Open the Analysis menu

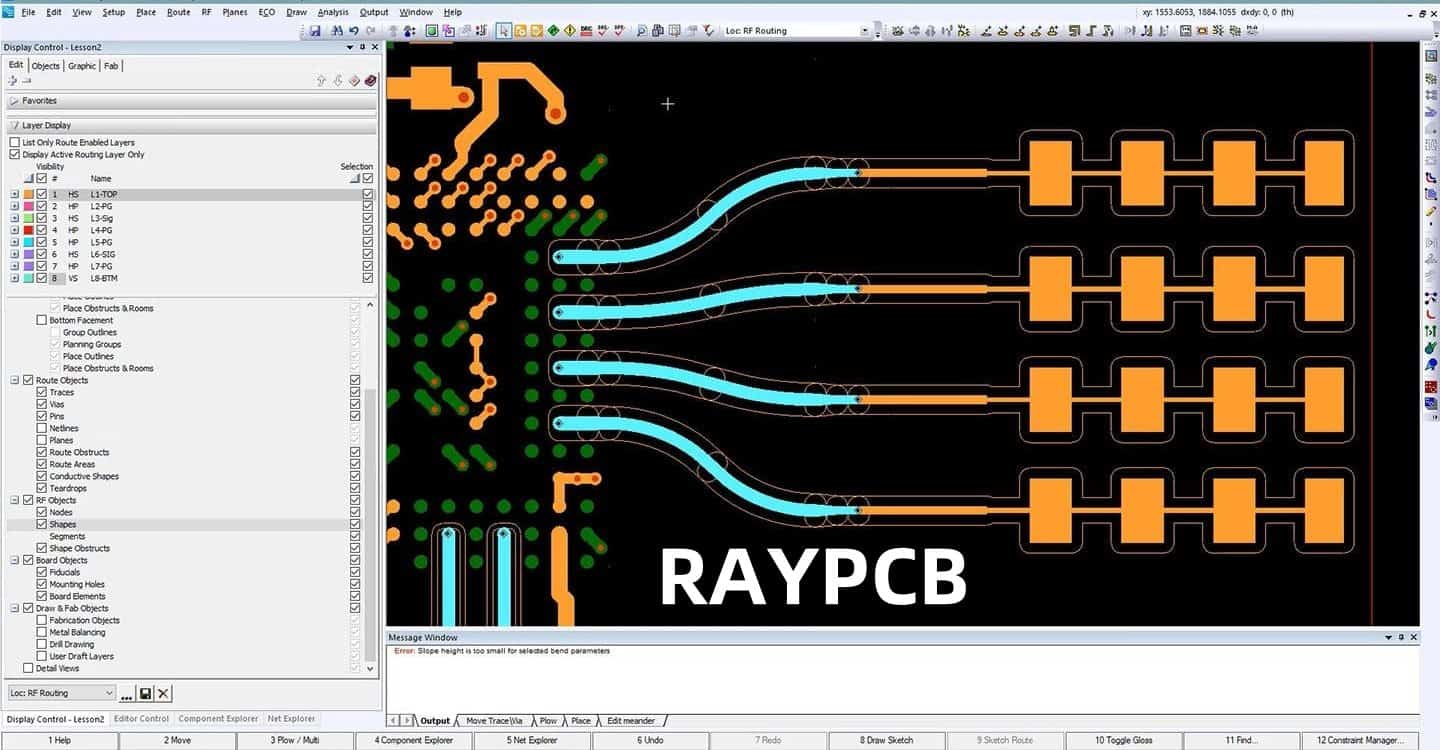333,12
